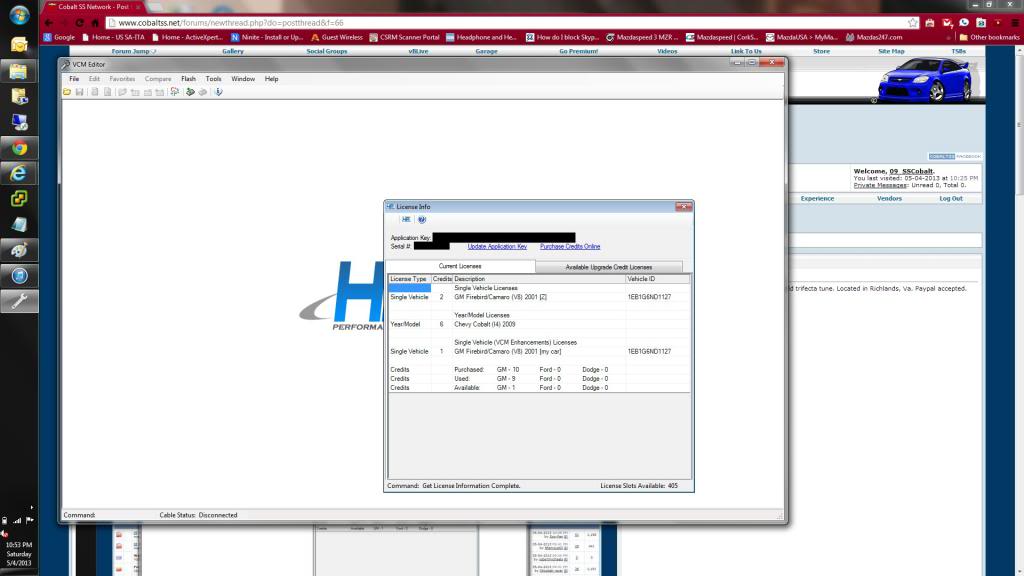Open Private Messages link

pos(880,185)
